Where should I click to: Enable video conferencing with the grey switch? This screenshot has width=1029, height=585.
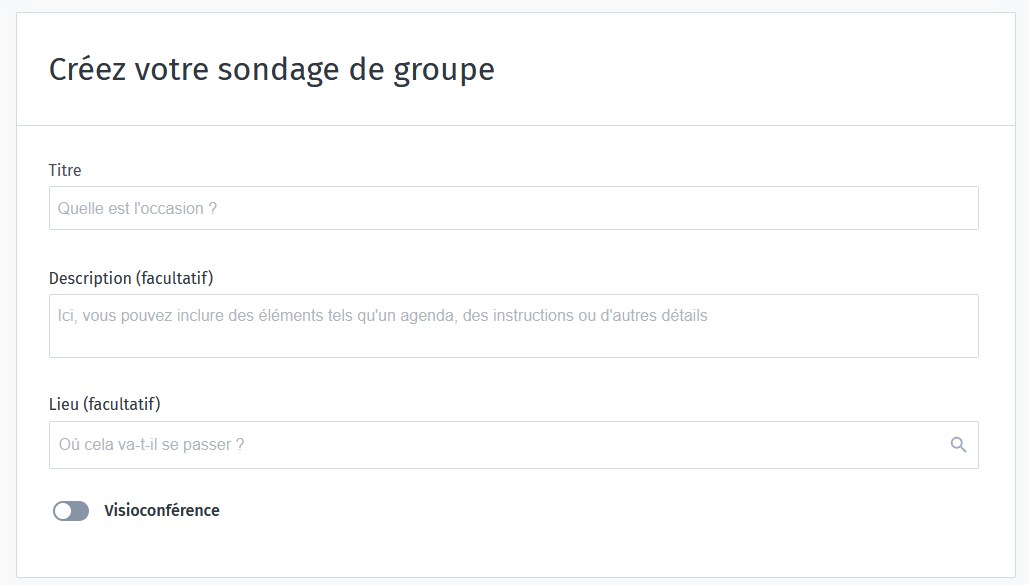(x=71, y=511)
